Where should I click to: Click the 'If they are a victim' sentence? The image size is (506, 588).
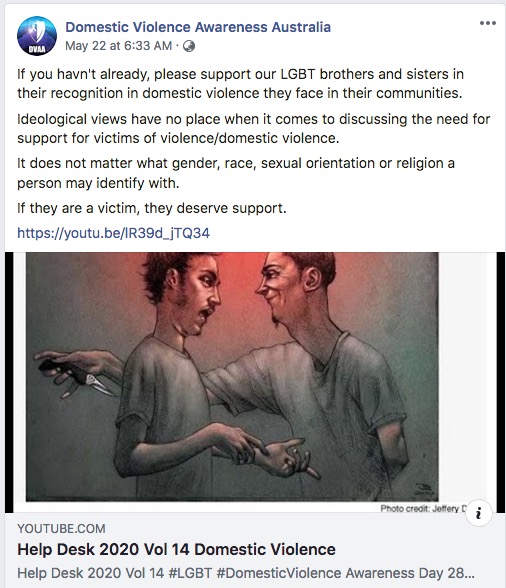coord(152,208)
